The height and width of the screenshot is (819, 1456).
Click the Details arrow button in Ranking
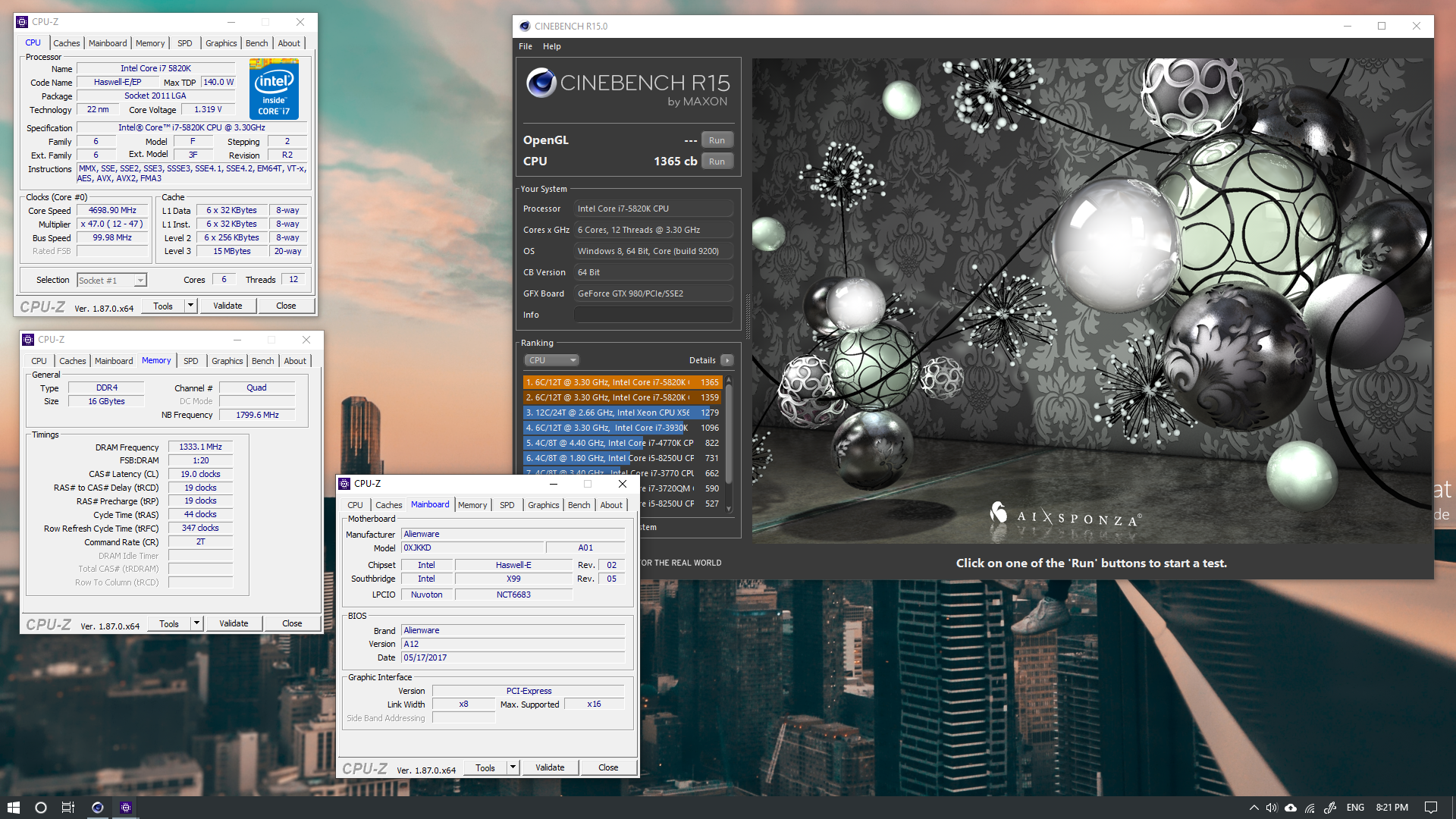[x=726, y=360]
